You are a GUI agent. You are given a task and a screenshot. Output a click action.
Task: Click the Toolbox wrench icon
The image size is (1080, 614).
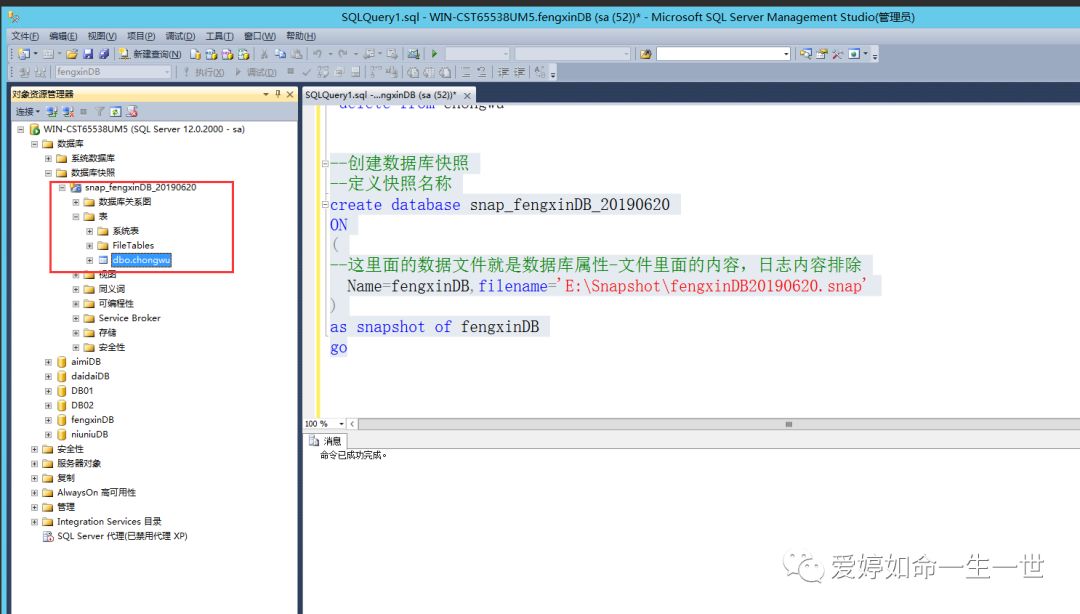click(838, 54)
